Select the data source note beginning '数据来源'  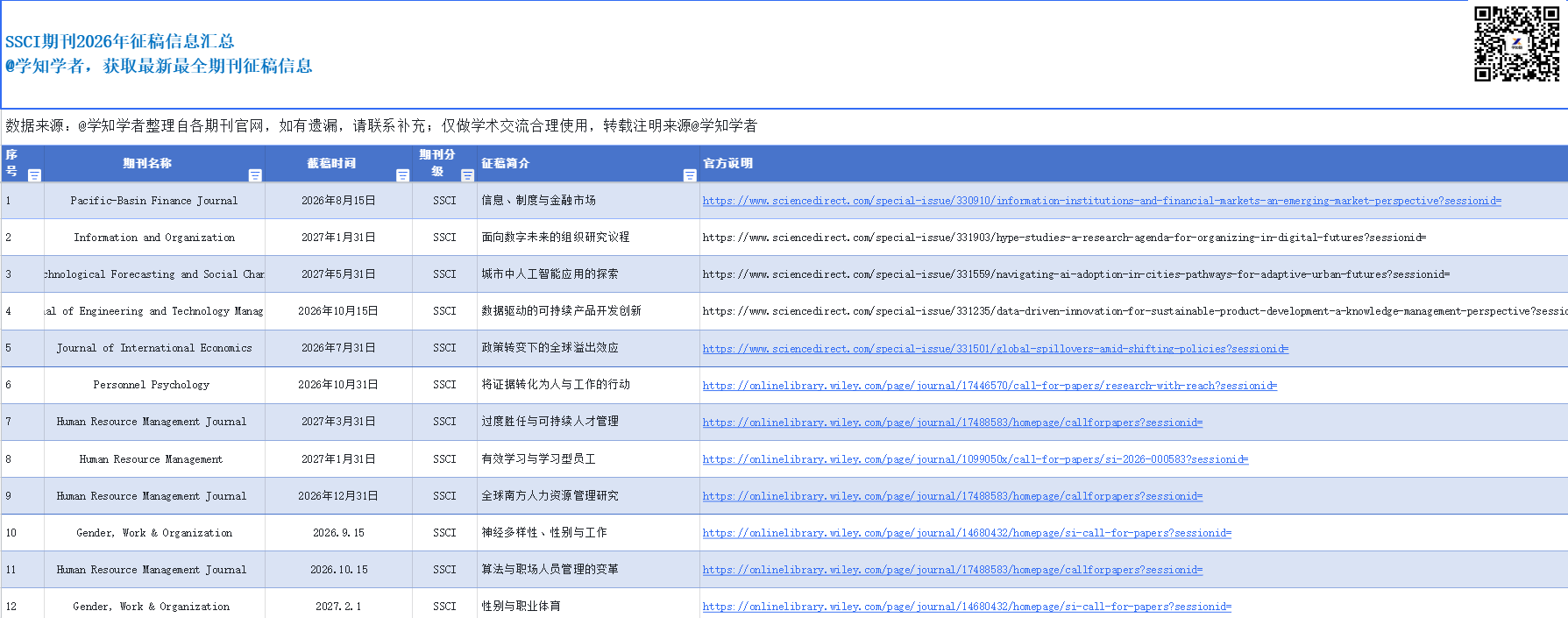click(x=381, y=125)
